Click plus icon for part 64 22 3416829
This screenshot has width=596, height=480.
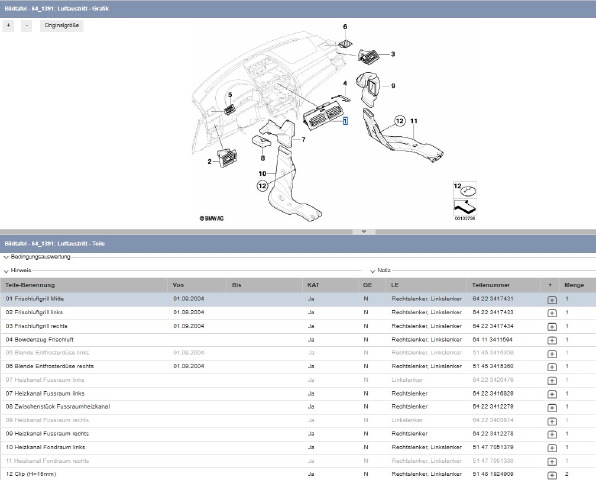[x=552, y=394]
